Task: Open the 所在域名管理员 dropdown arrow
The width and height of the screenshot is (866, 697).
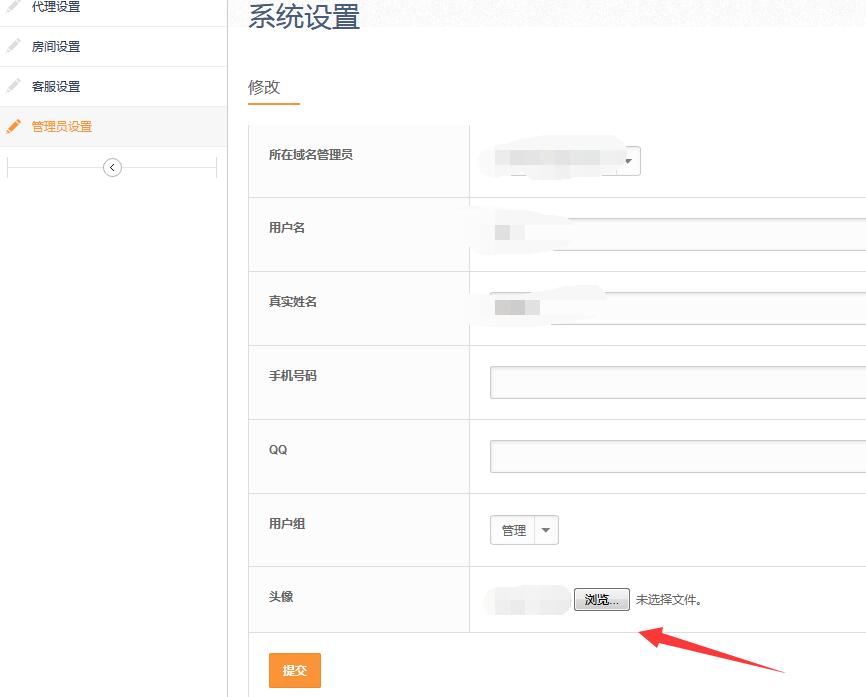Action: tap(628, 161)
